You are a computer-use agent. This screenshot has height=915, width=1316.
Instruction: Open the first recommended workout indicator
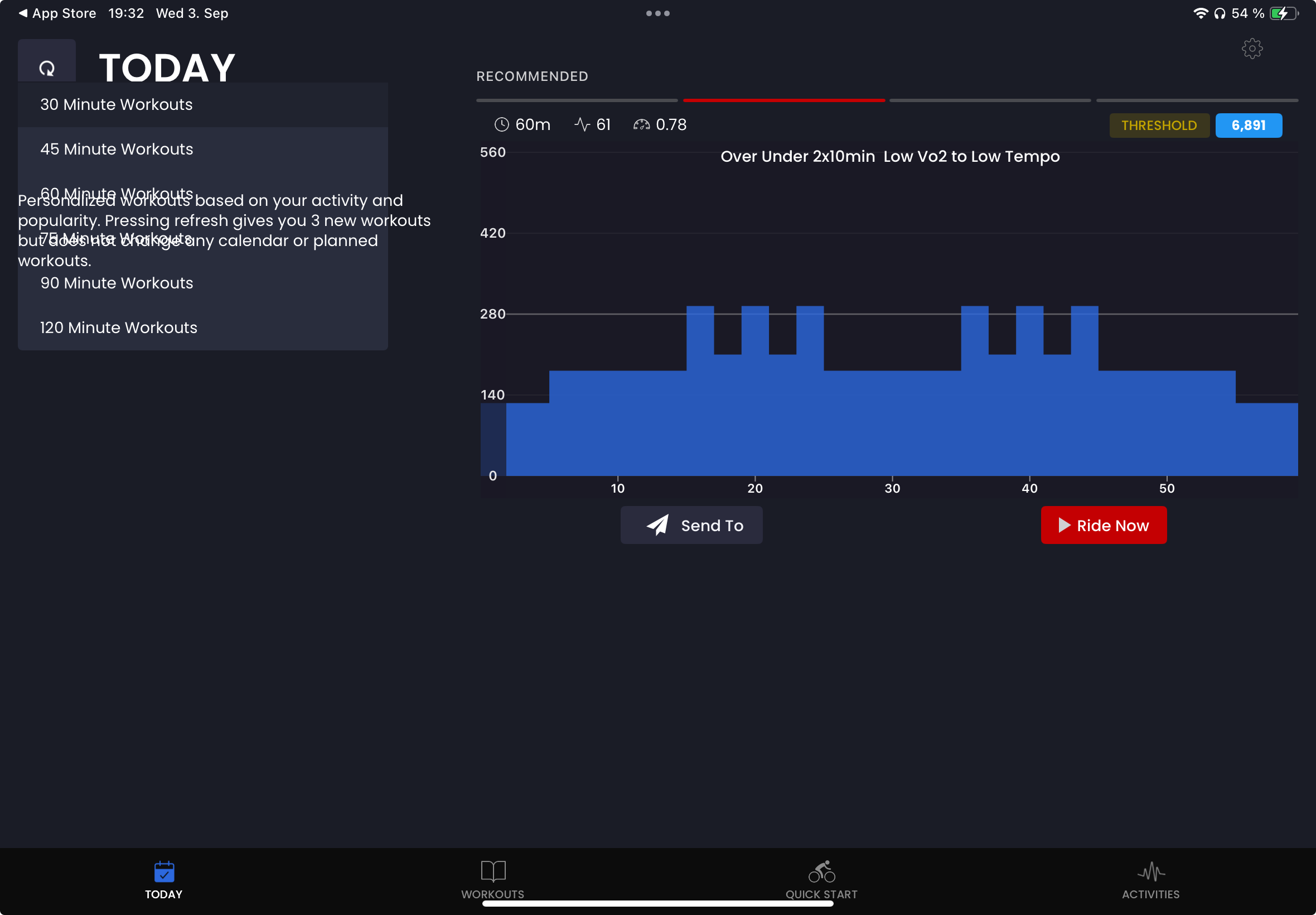pos(577,100)
